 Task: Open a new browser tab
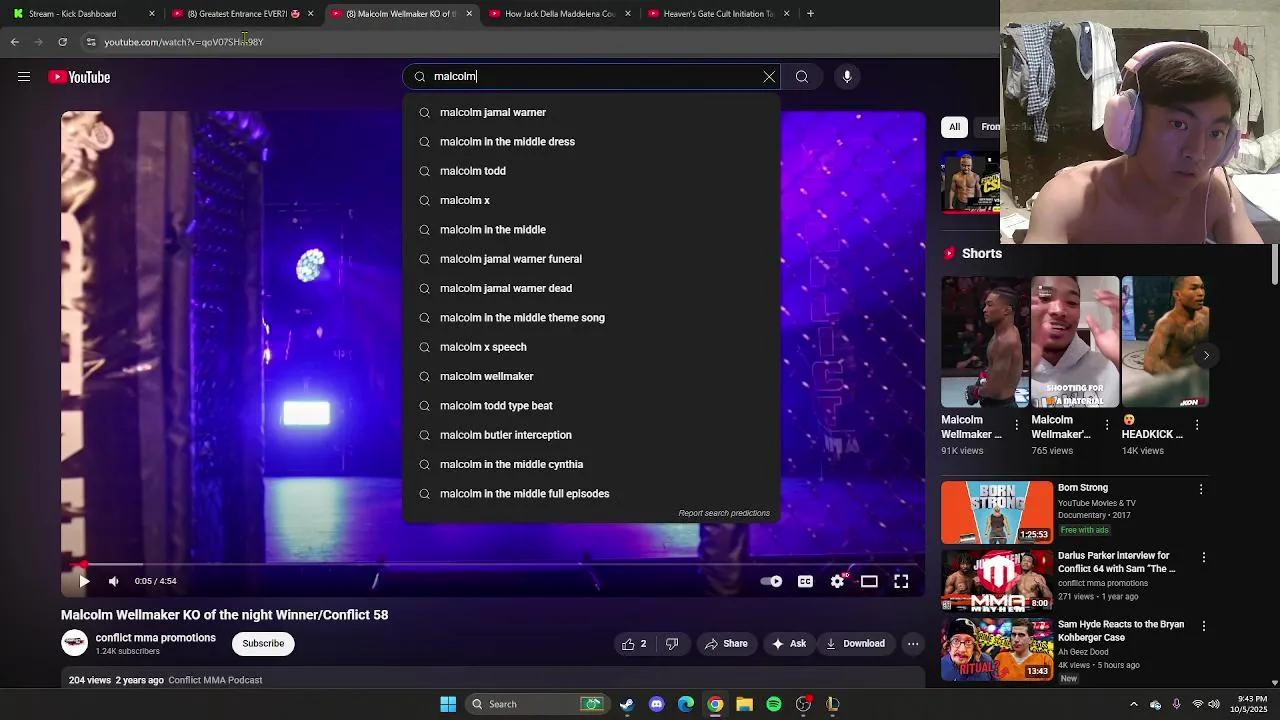coord(810,14)
